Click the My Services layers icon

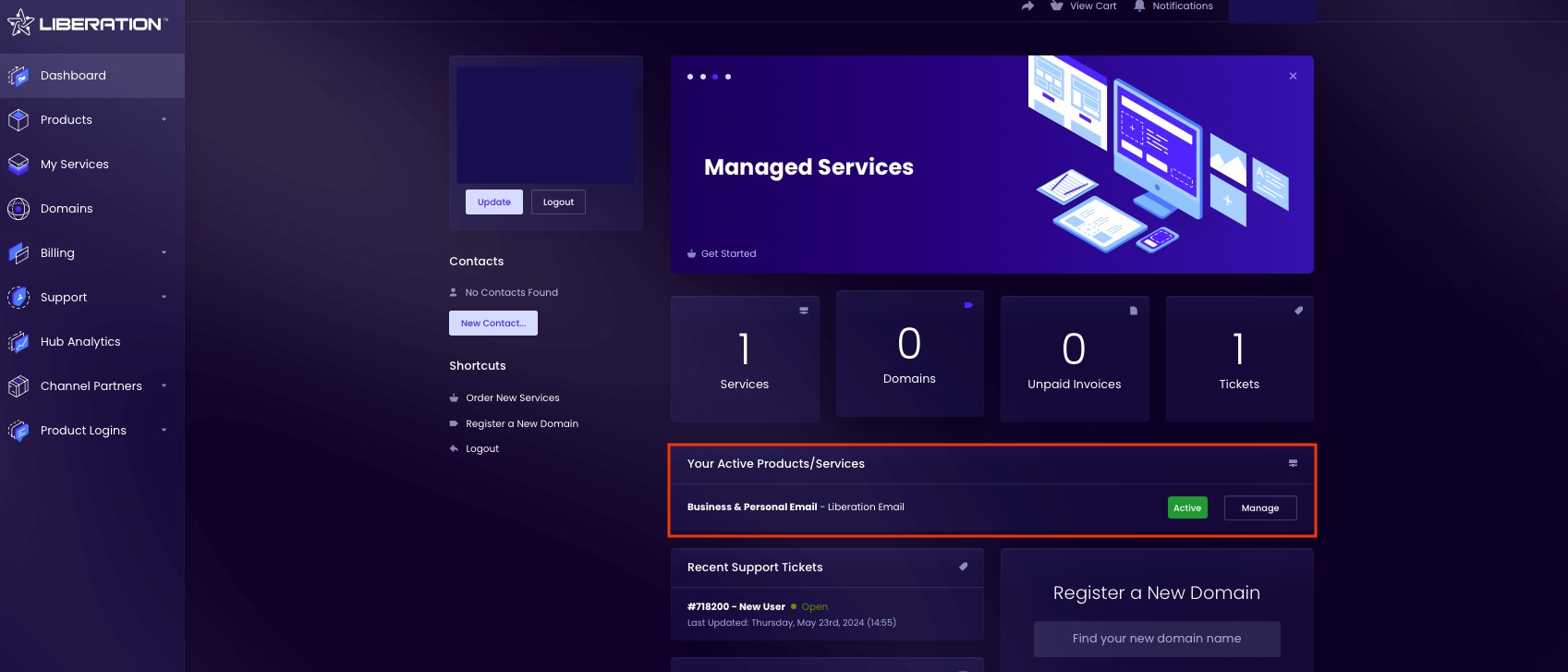pos(18,165)
